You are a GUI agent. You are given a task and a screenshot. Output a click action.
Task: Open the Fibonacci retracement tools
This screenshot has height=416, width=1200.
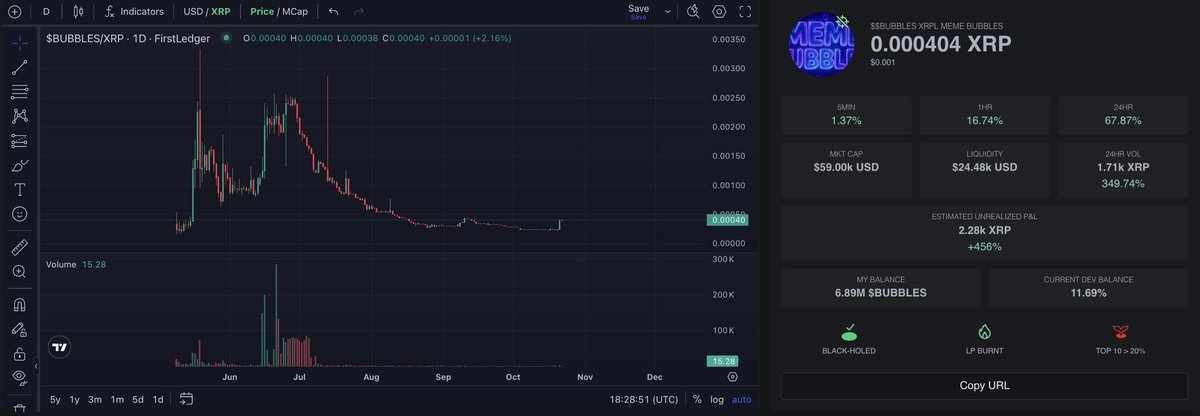20,92
